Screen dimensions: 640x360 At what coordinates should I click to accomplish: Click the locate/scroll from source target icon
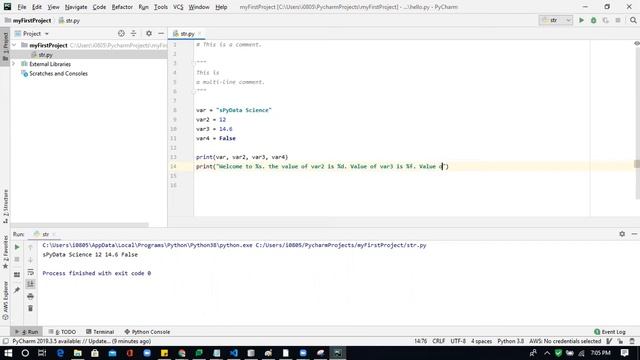121,33
